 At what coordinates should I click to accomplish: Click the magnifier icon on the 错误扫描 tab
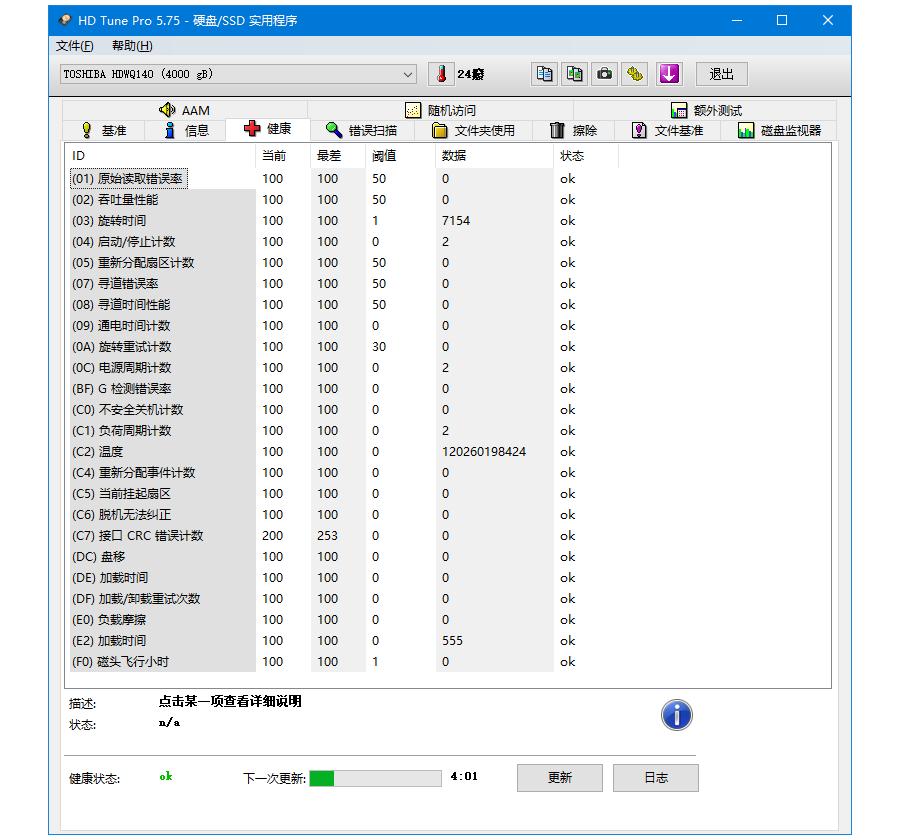click(x=331, y=129)
